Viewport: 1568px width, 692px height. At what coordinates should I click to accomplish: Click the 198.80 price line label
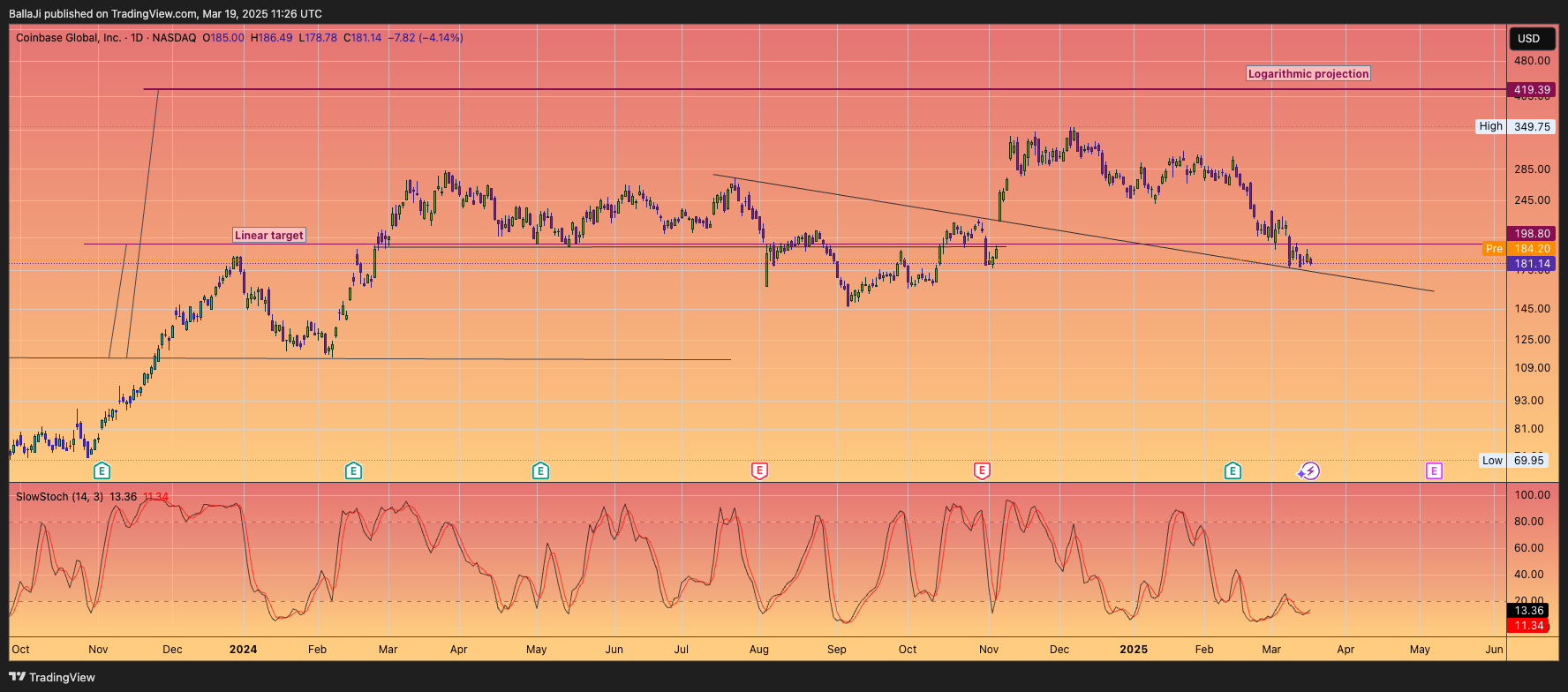[1532, 234]
